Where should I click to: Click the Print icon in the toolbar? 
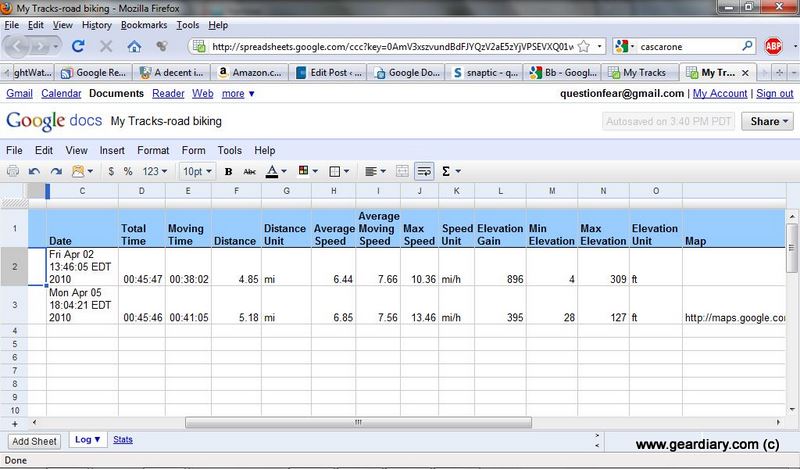coord(13,171)
